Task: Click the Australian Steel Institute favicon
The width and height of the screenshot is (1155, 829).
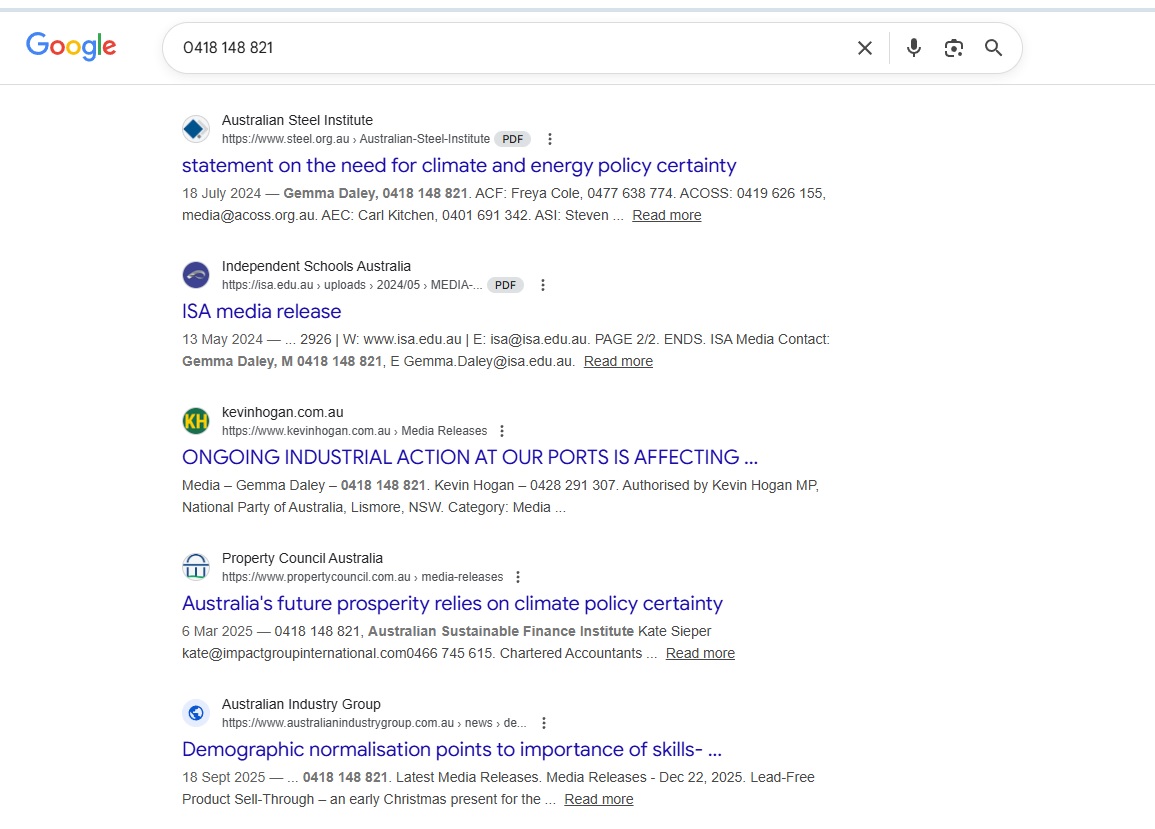Action: tap(196, 129)
